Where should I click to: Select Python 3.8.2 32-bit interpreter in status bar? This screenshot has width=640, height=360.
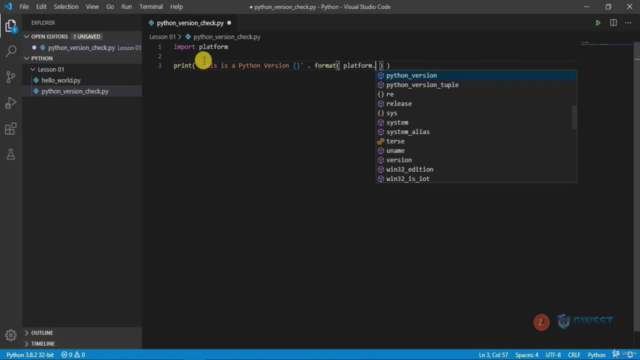[30, 355]
